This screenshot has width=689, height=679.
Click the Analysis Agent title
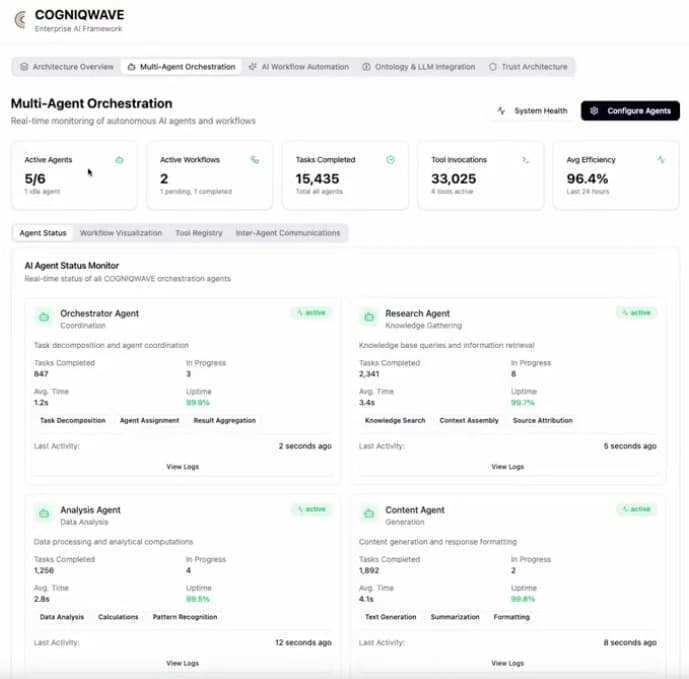[x=91, y=510]
